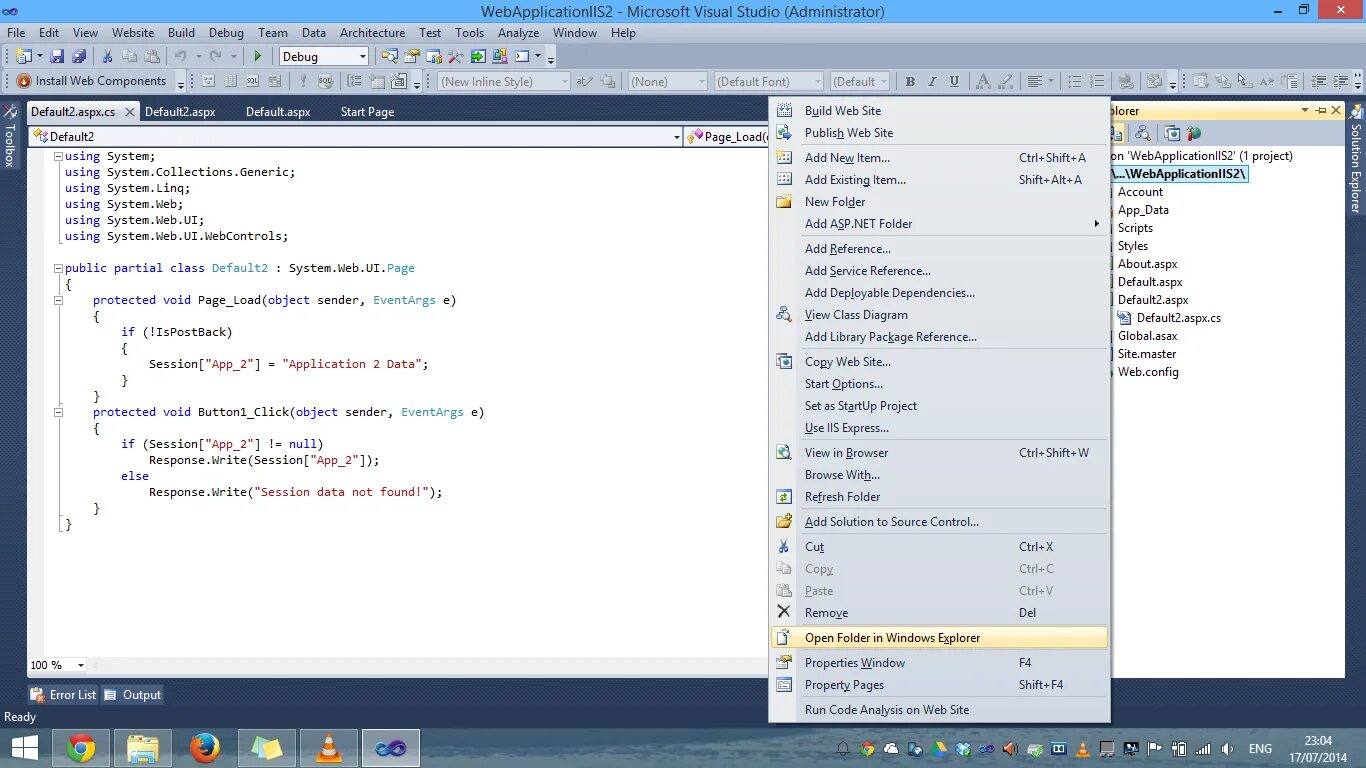Viewport: 1366px width, 768px height.
Task: Click the bulleted list toolbar icon
Action: 1075,82
